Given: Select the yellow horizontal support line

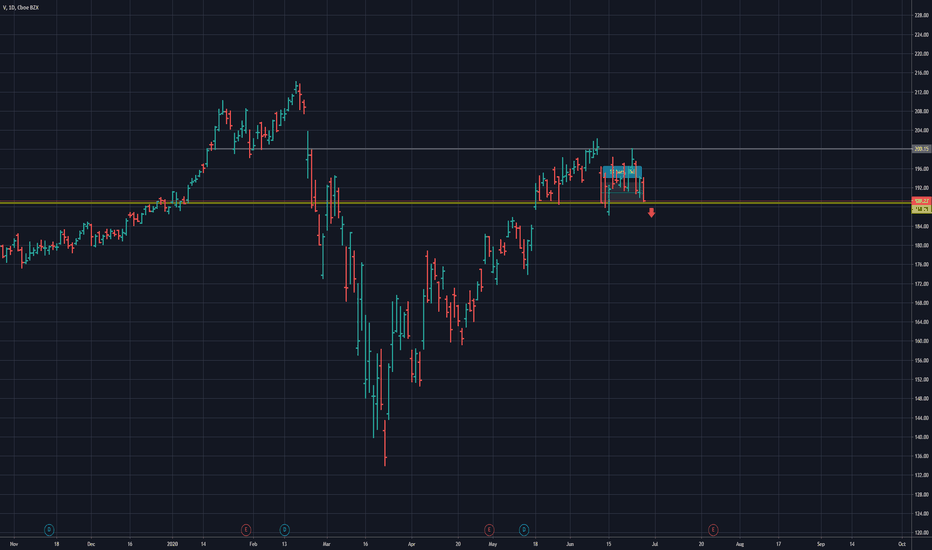Looking at the screenshot, I should click(455, 203).
